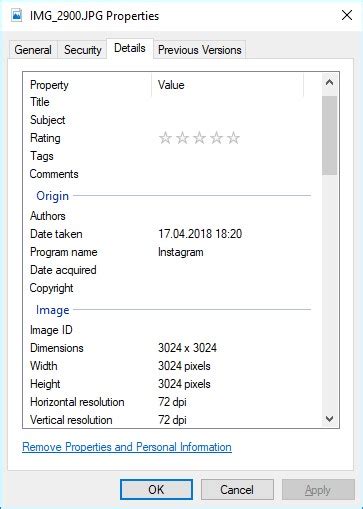Image resolution: width=363 pixels, height=509 pixels.
Task: Set rating to three stars
Action: [x=199, y=138]
